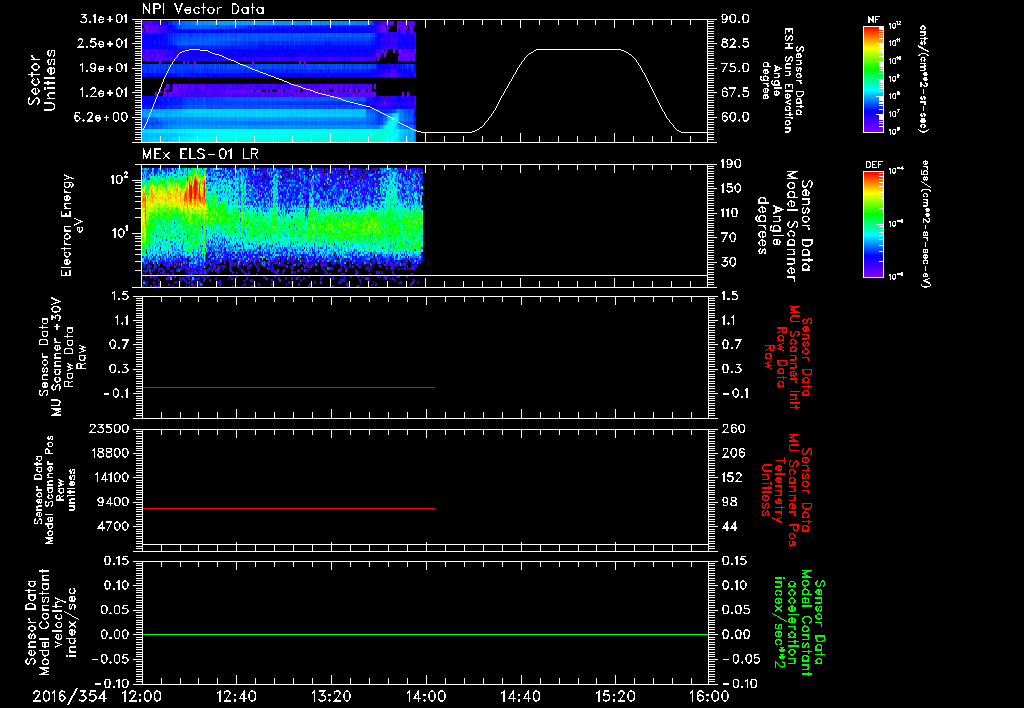The height and width of the screenshot is (708, 1024).
Task: Click the 98 telemetry position tick label
Action: click(729, 502)
